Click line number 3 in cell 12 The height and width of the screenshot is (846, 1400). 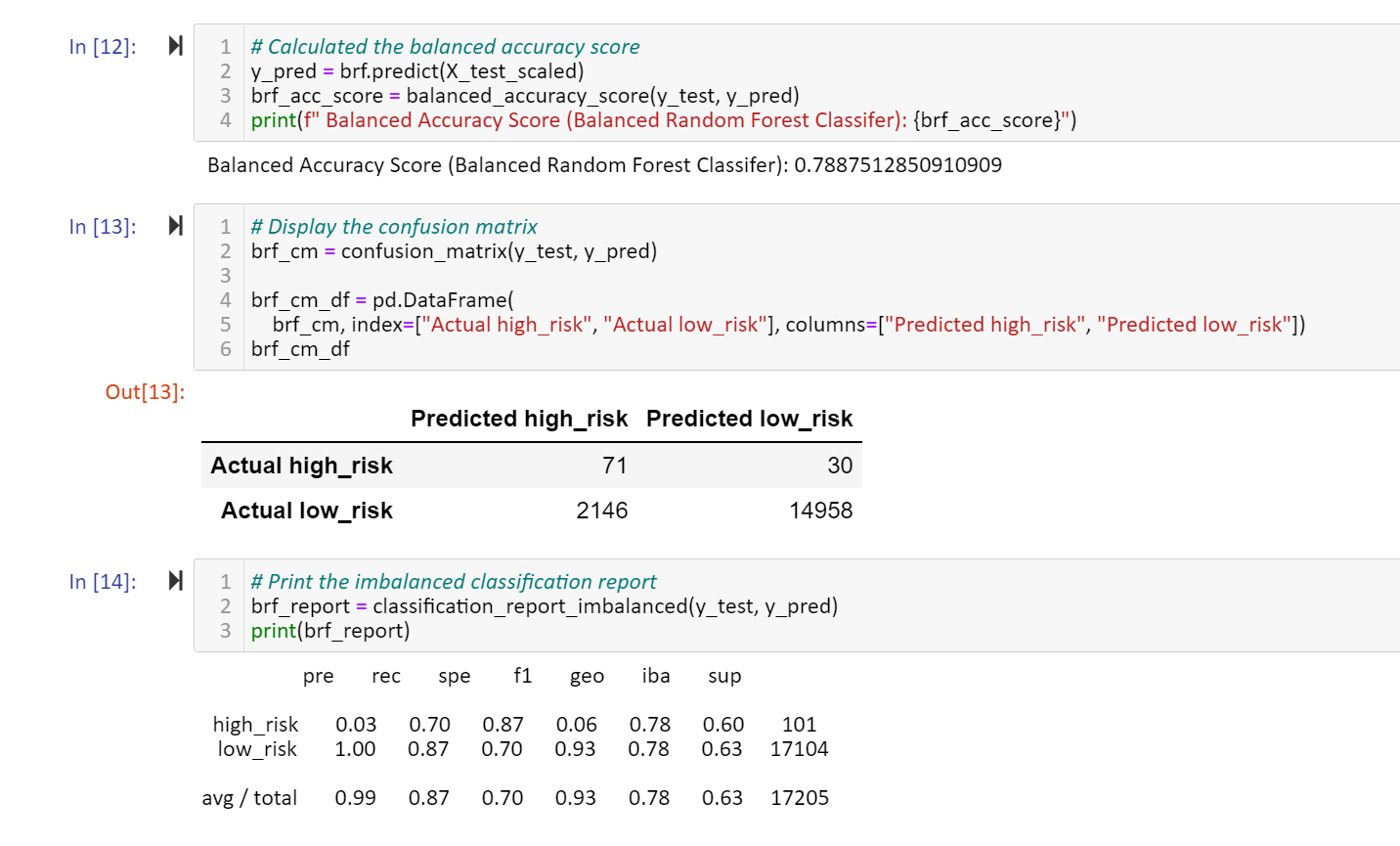[225, 95]
